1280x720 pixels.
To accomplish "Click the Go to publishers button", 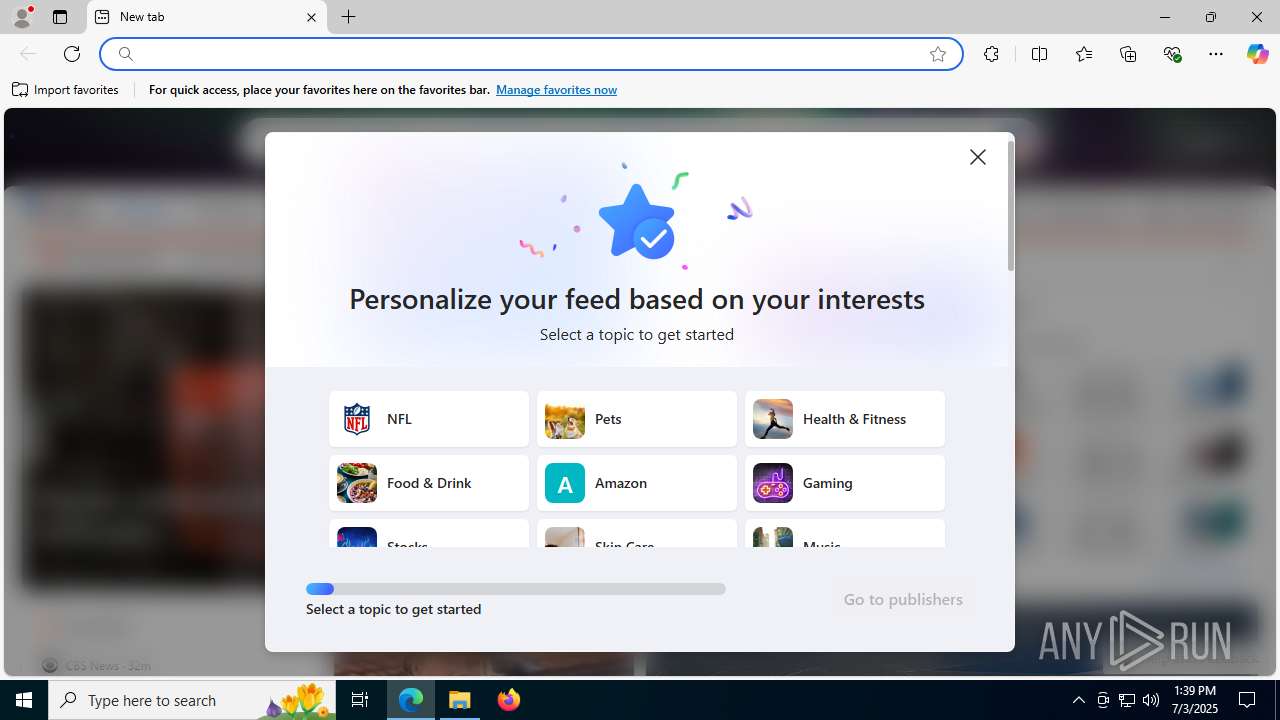I will coord(903,599).
